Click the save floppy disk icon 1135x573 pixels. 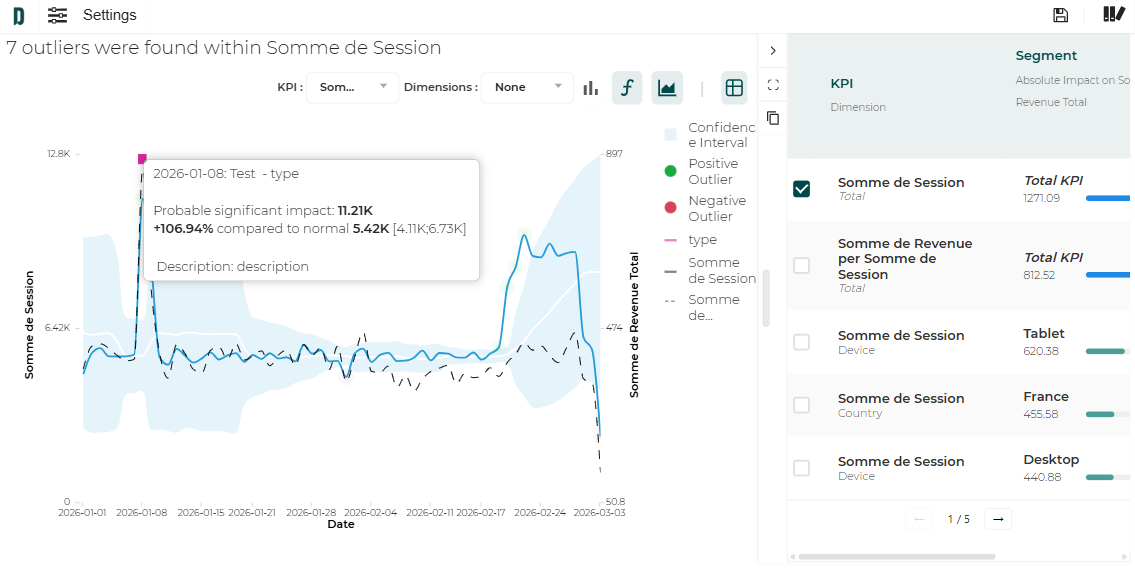click(x=1060, y=15)
